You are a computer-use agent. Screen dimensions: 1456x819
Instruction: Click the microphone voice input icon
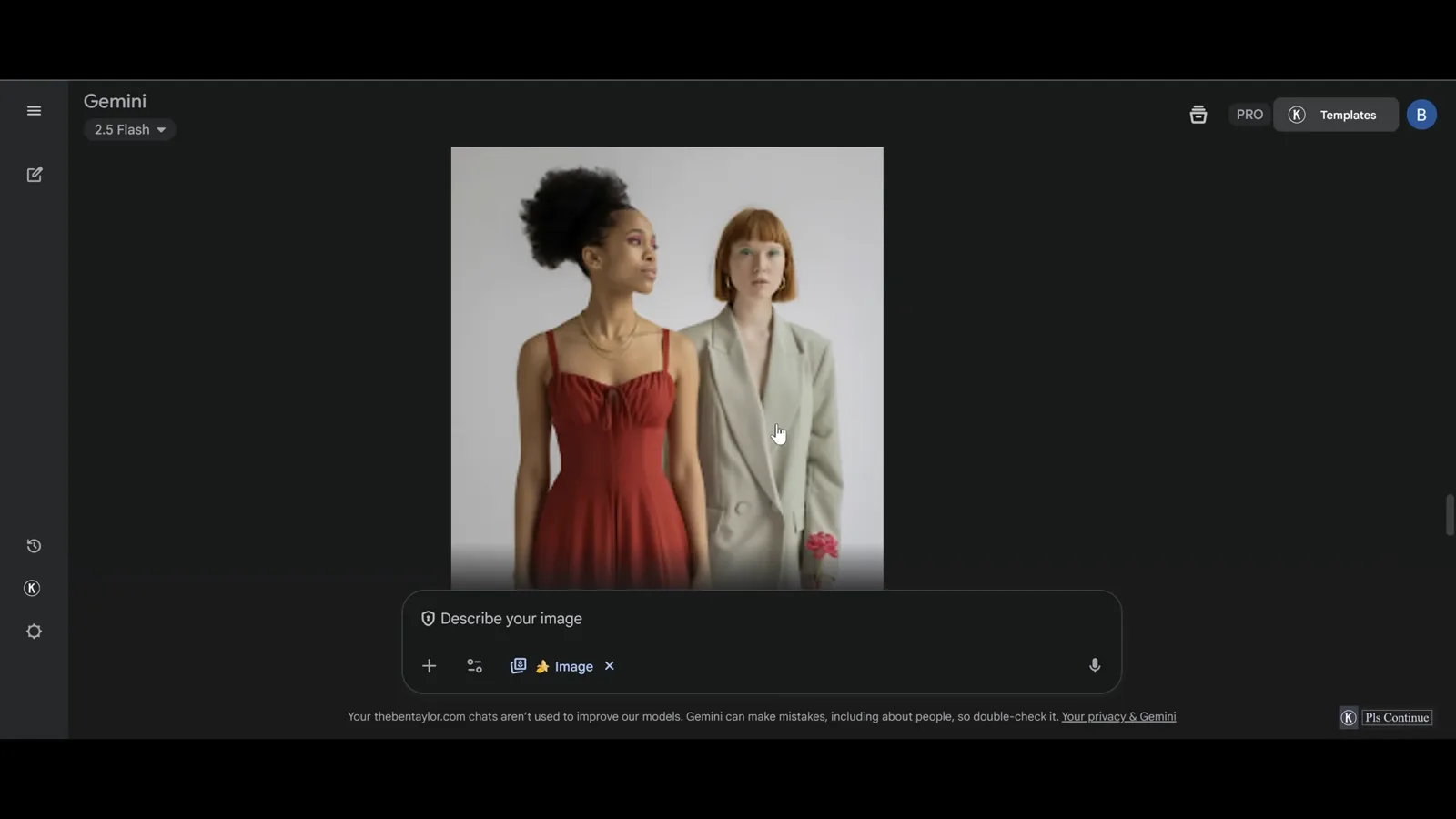point(1095,666)
